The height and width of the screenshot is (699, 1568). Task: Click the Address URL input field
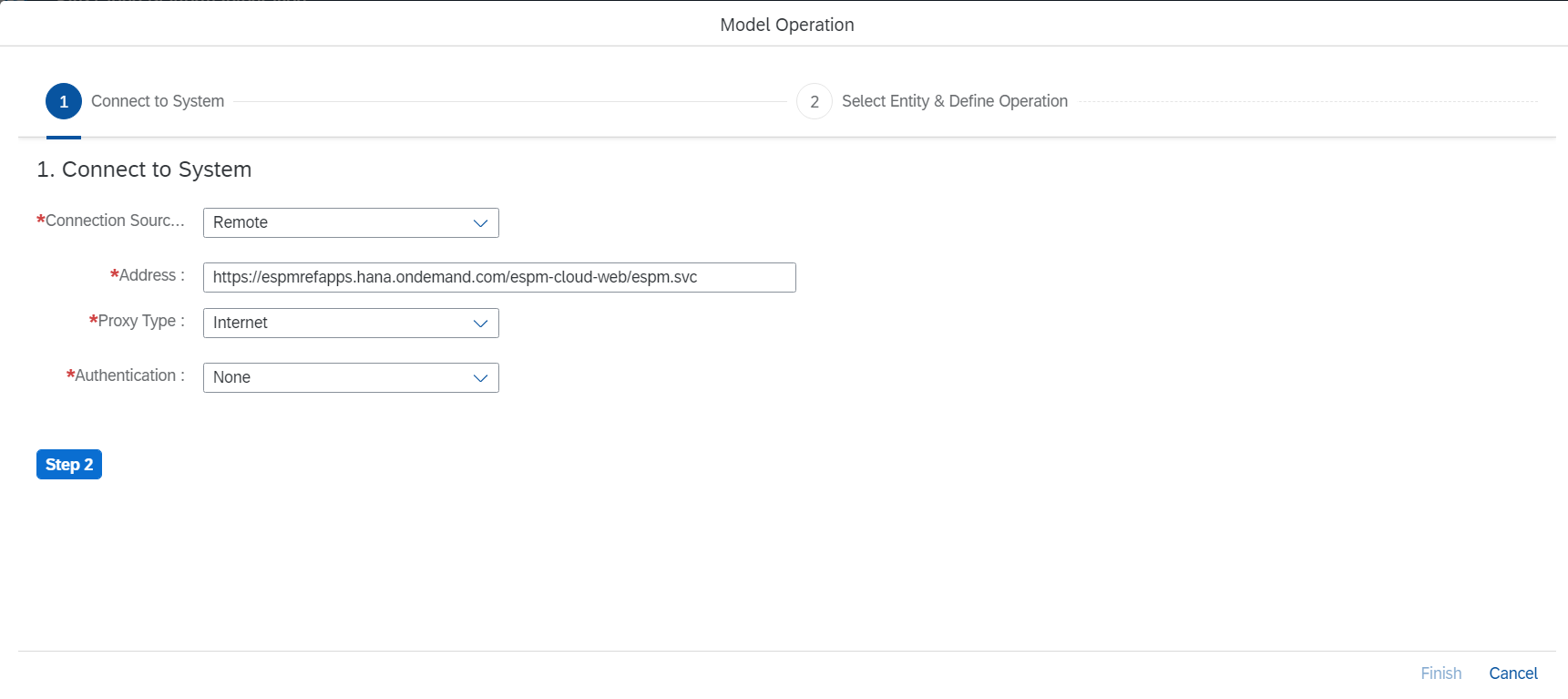499,278
